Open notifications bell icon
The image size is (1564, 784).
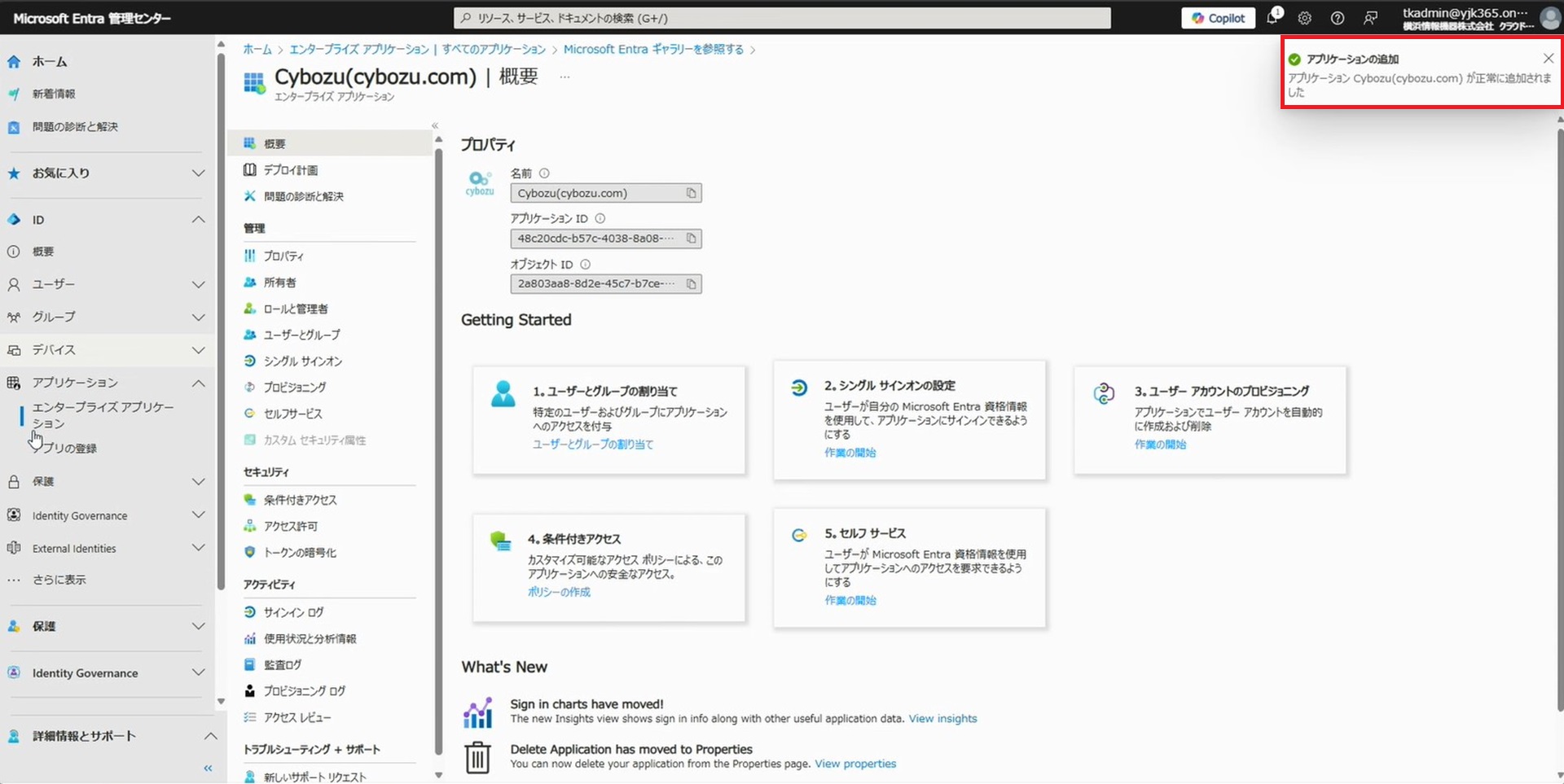tap(1272, 18)
